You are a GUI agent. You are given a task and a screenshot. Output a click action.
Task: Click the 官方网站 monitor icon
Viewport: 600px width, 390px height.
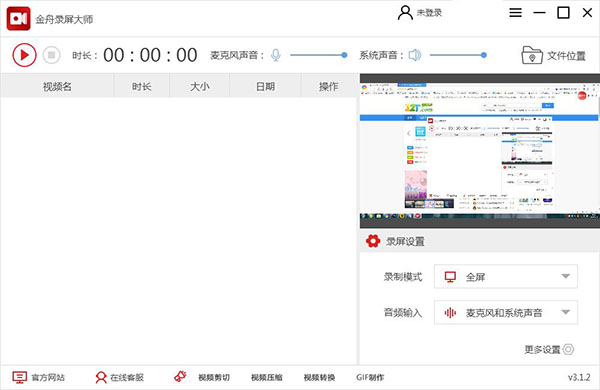[19, 377]
